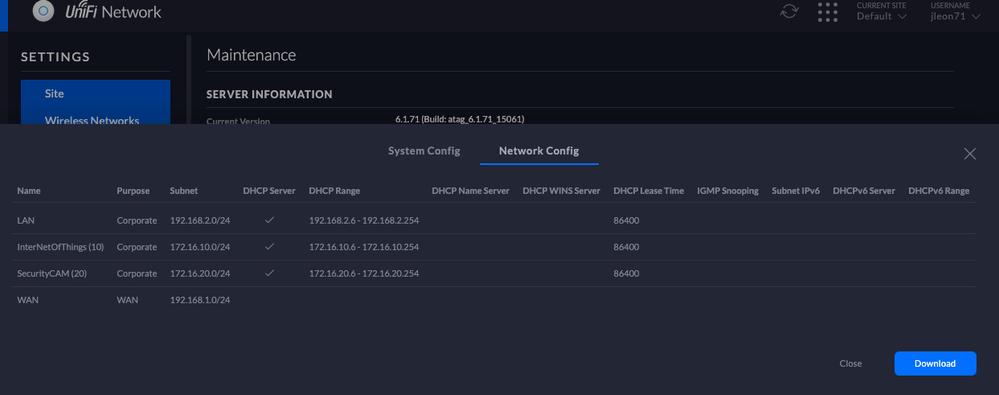Viewport: 999px width, 395px height.
Task: Click subnet 172.16.20.0/24
Action: point(200,273)
